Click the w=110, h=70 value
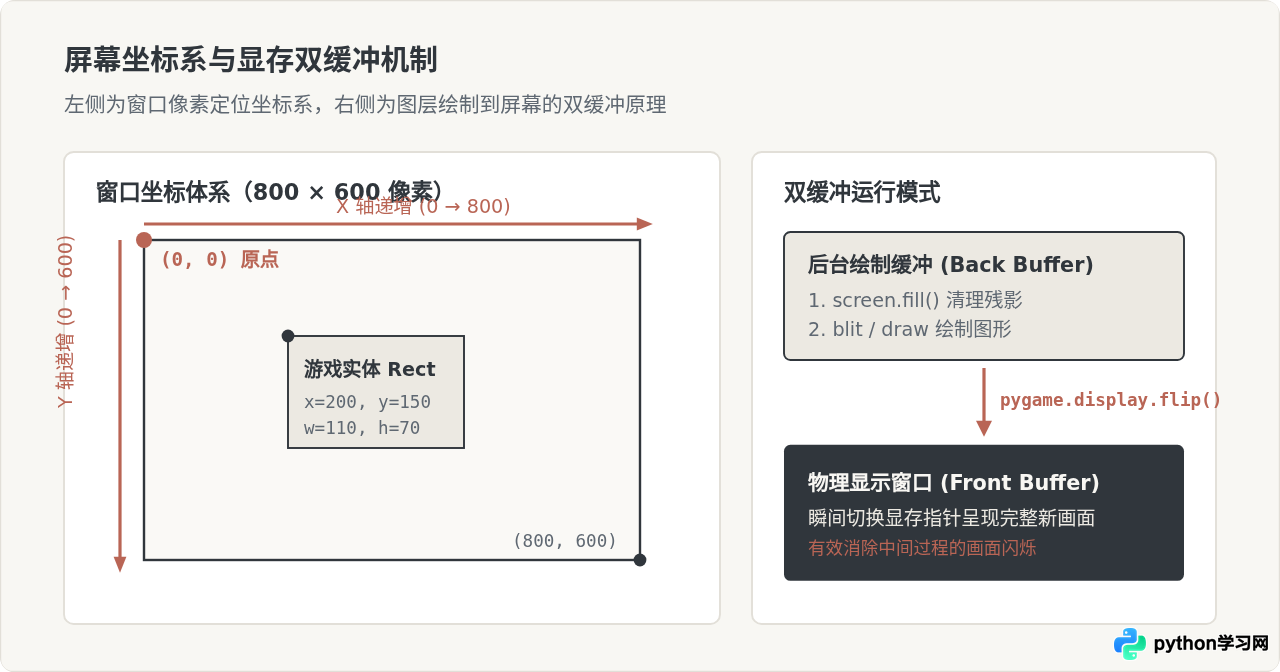 tap(362, 428)
